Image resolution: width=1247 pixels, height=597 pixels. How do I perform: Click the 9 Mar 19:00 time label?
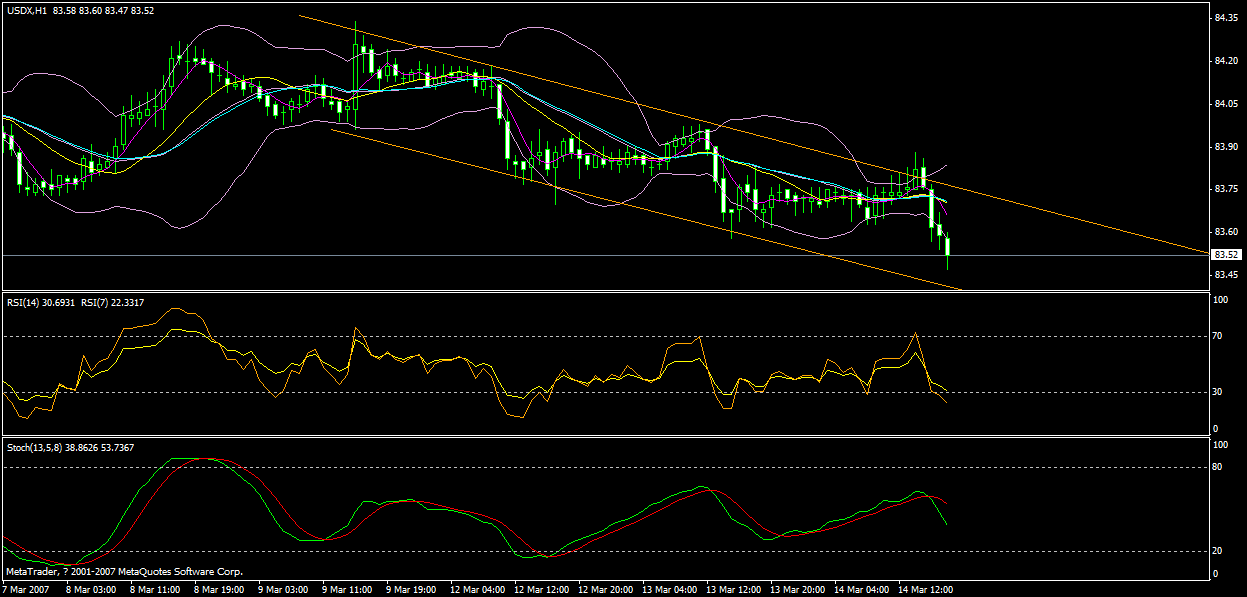tap(411, 590)
